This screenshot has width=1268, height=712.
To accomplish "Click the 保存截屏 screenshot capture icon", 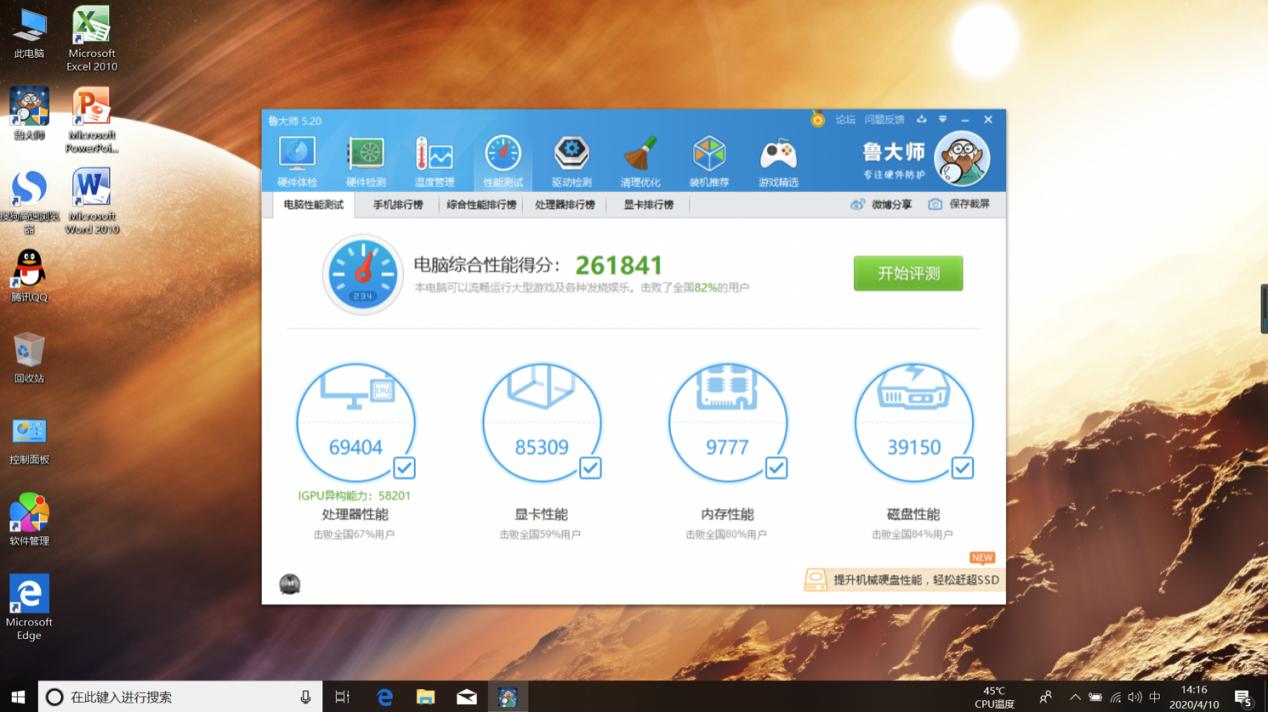I will [x=935, y=203].
